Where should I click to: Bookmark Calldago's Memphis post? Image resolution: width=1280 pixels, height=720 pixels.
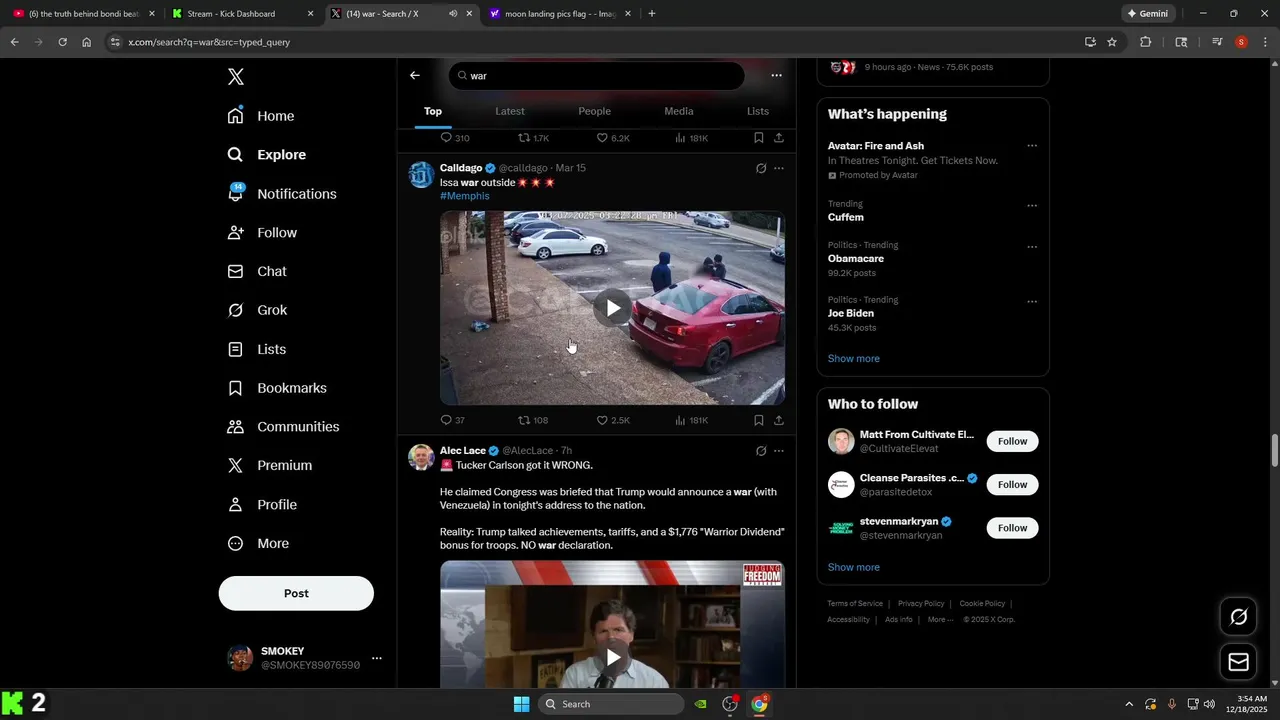759,420
